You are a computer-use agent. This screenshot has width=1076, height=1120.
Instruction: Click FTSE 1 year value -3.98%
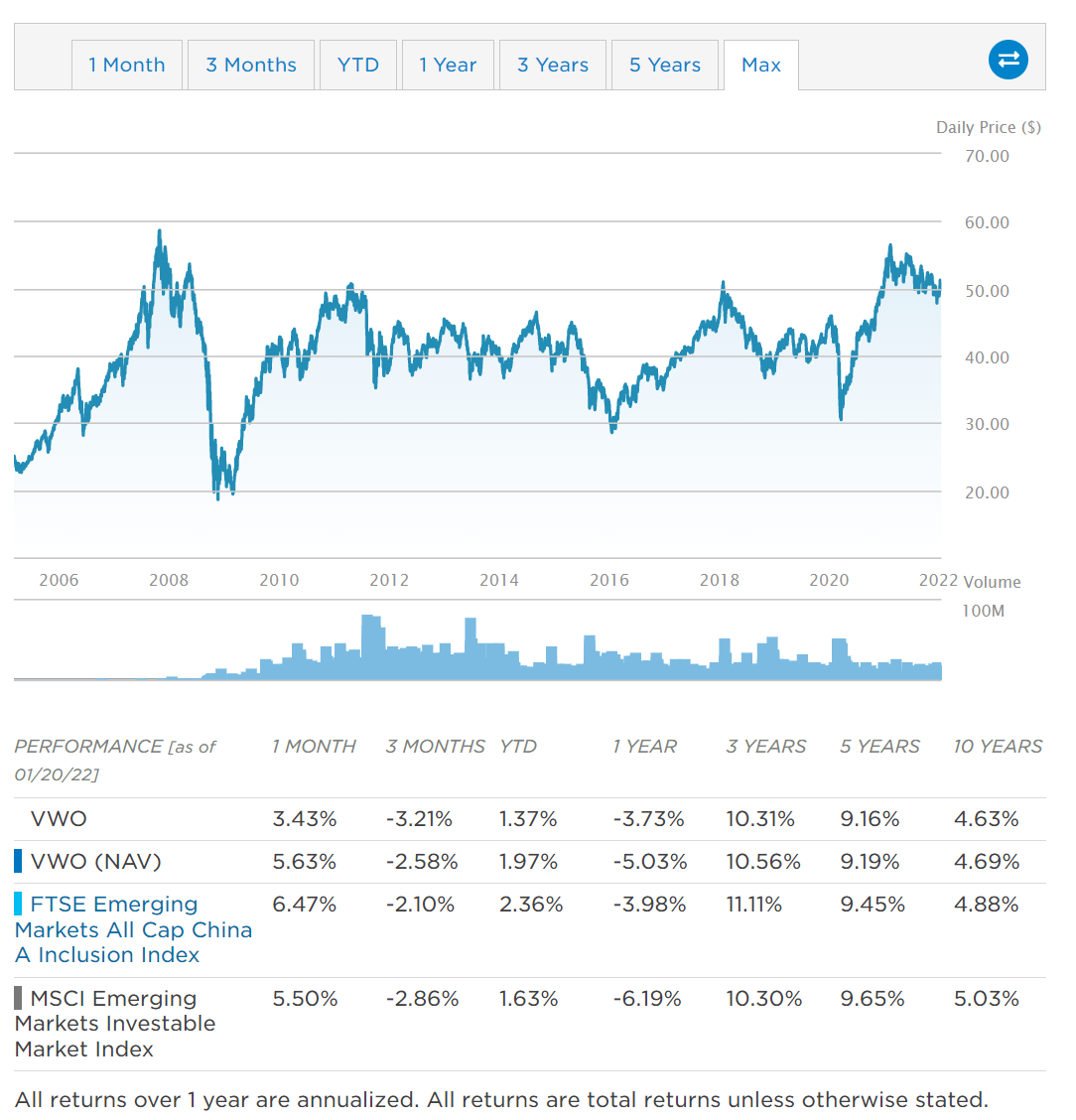pos(649,905)
